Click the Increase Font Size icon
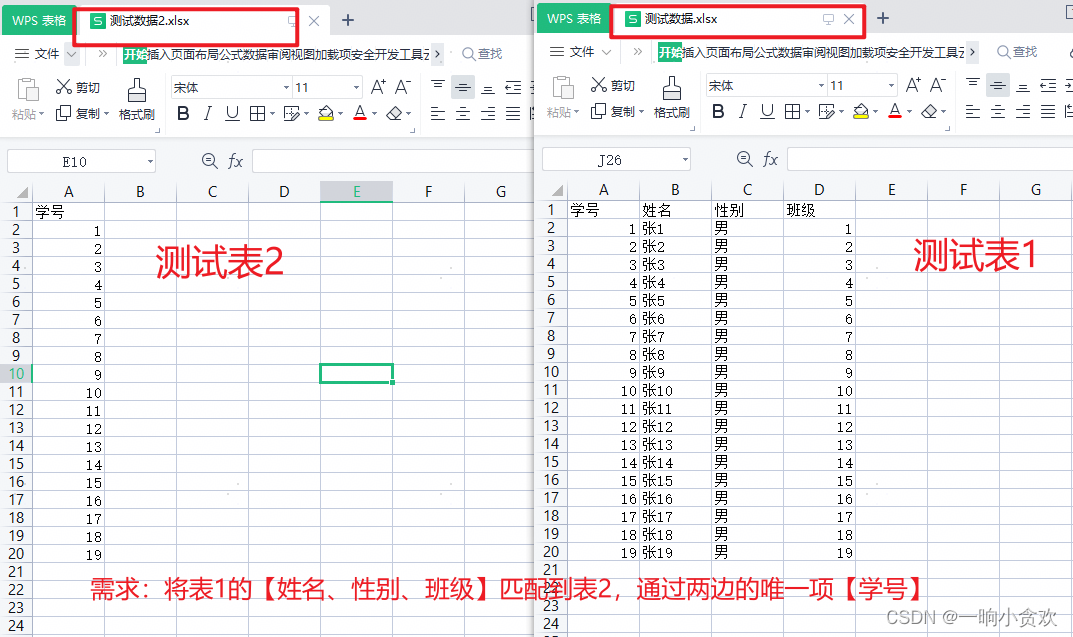This screenshot has width=1073, height=637. (x=377, y=85)
